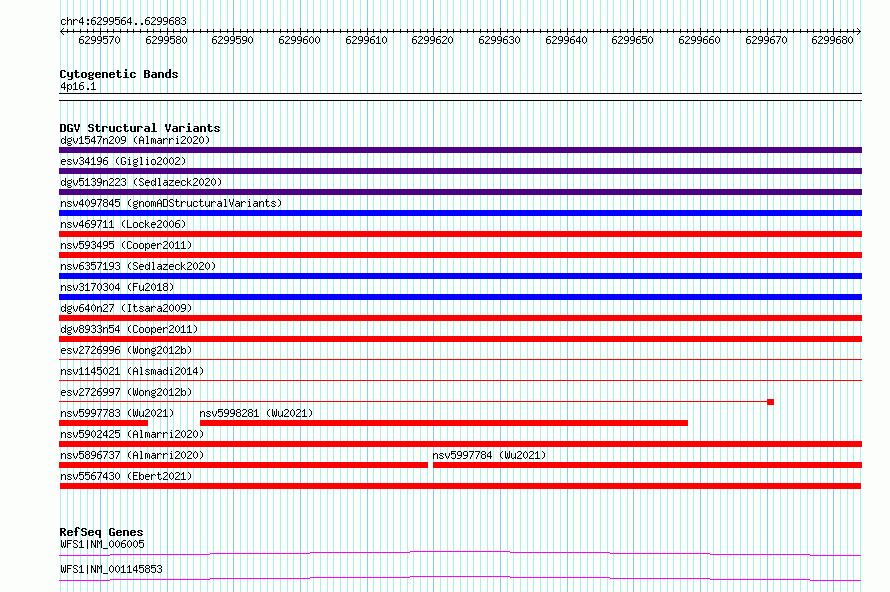Open gene WFS1|NM_001145853 label

(111, 569)
